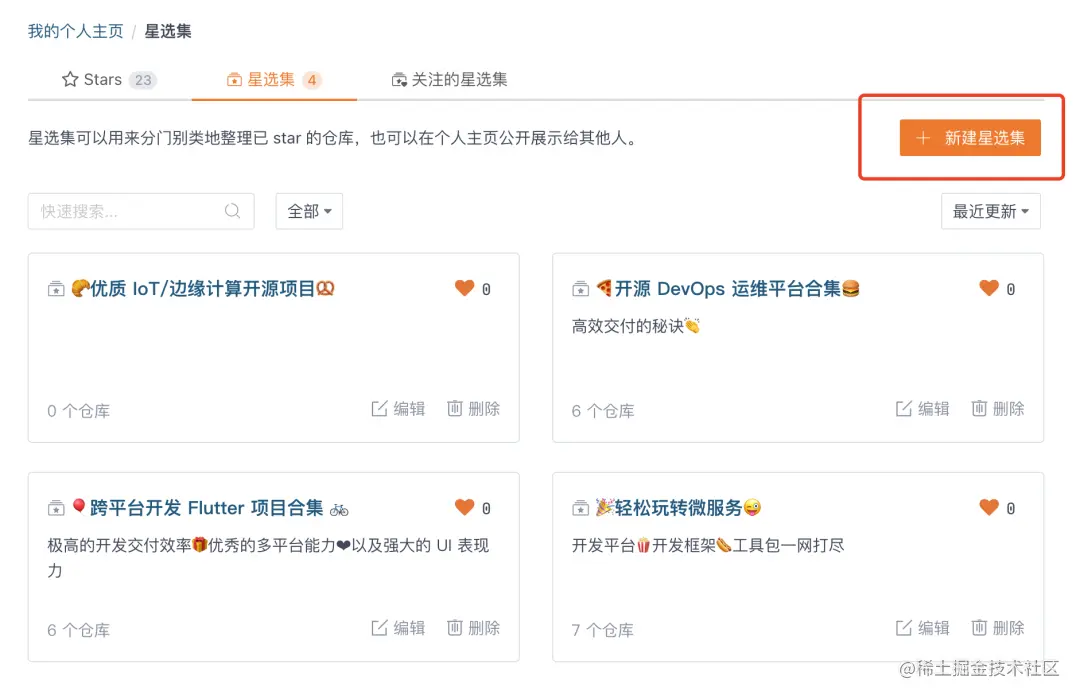1080x699 pixels.
Task: Toggle the heart like on the Flutter collection
Action: 464,507
